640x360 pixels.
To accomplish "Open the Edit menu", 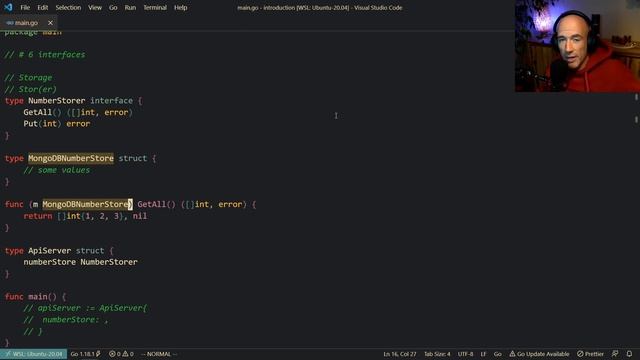I will (x=42, y=7).
